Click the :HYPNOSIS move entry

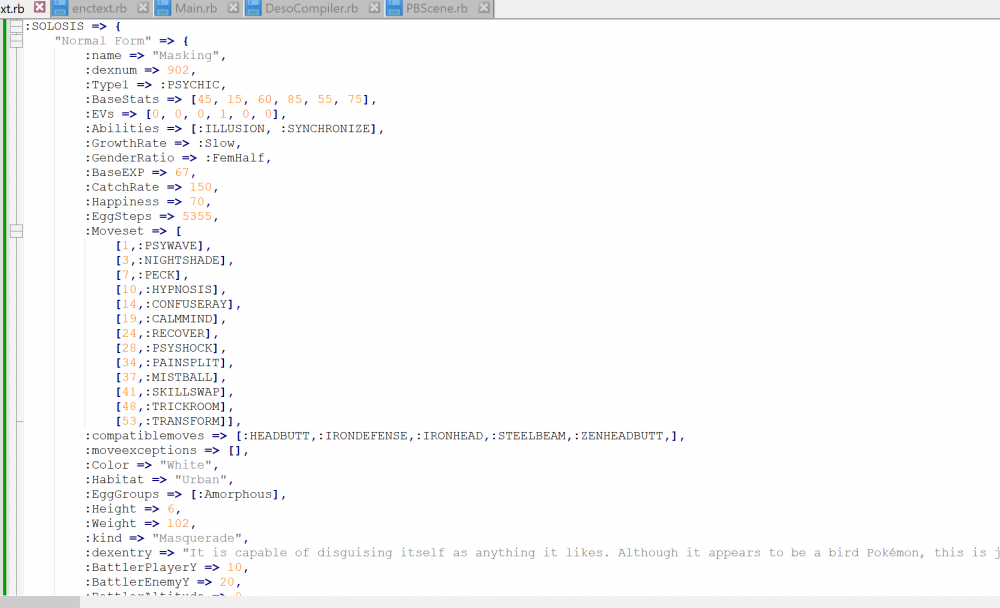pos(170,290)
